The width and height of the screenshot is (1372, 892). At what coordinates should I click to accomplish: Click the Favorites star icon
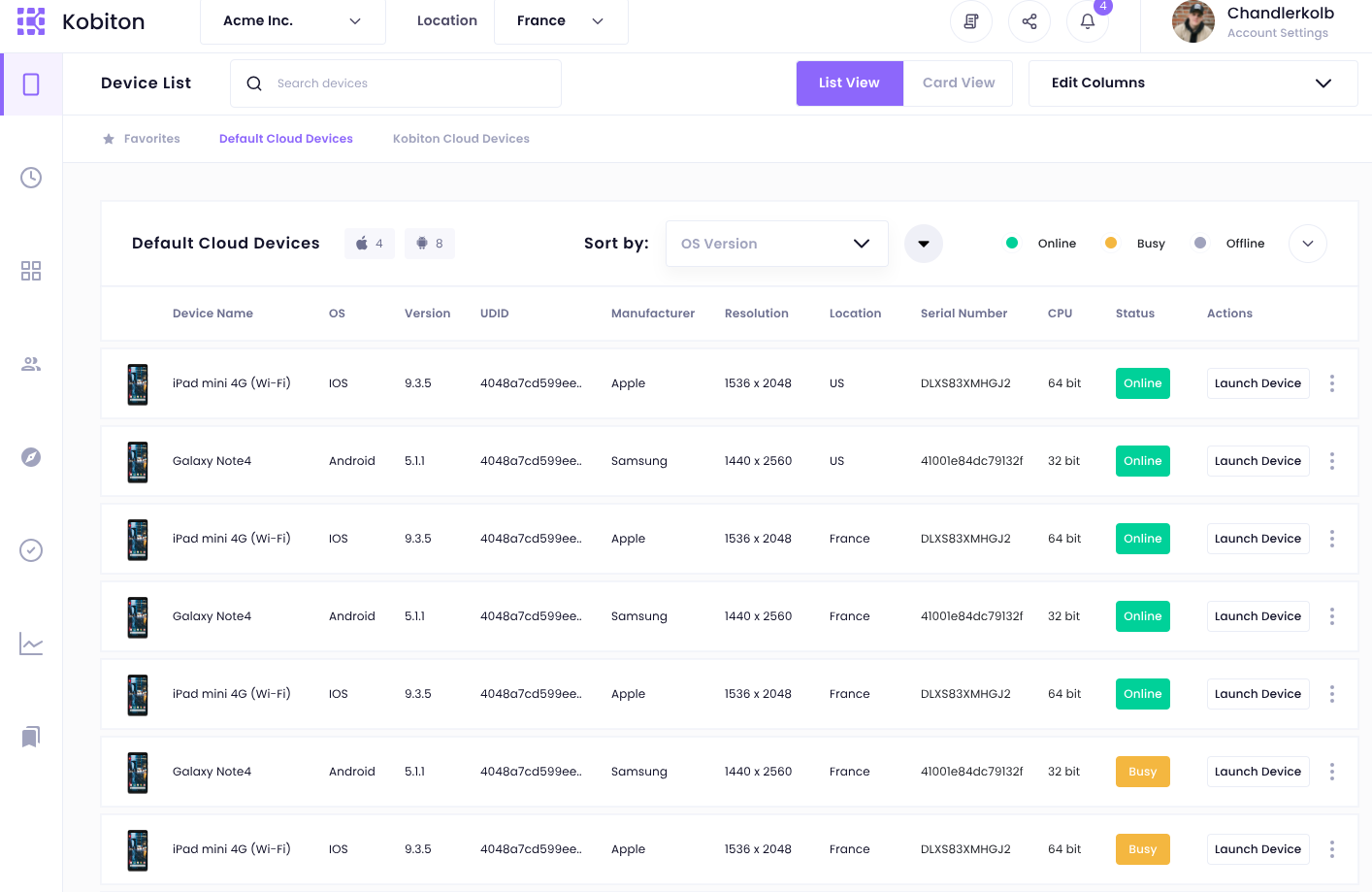click(109, 139)
